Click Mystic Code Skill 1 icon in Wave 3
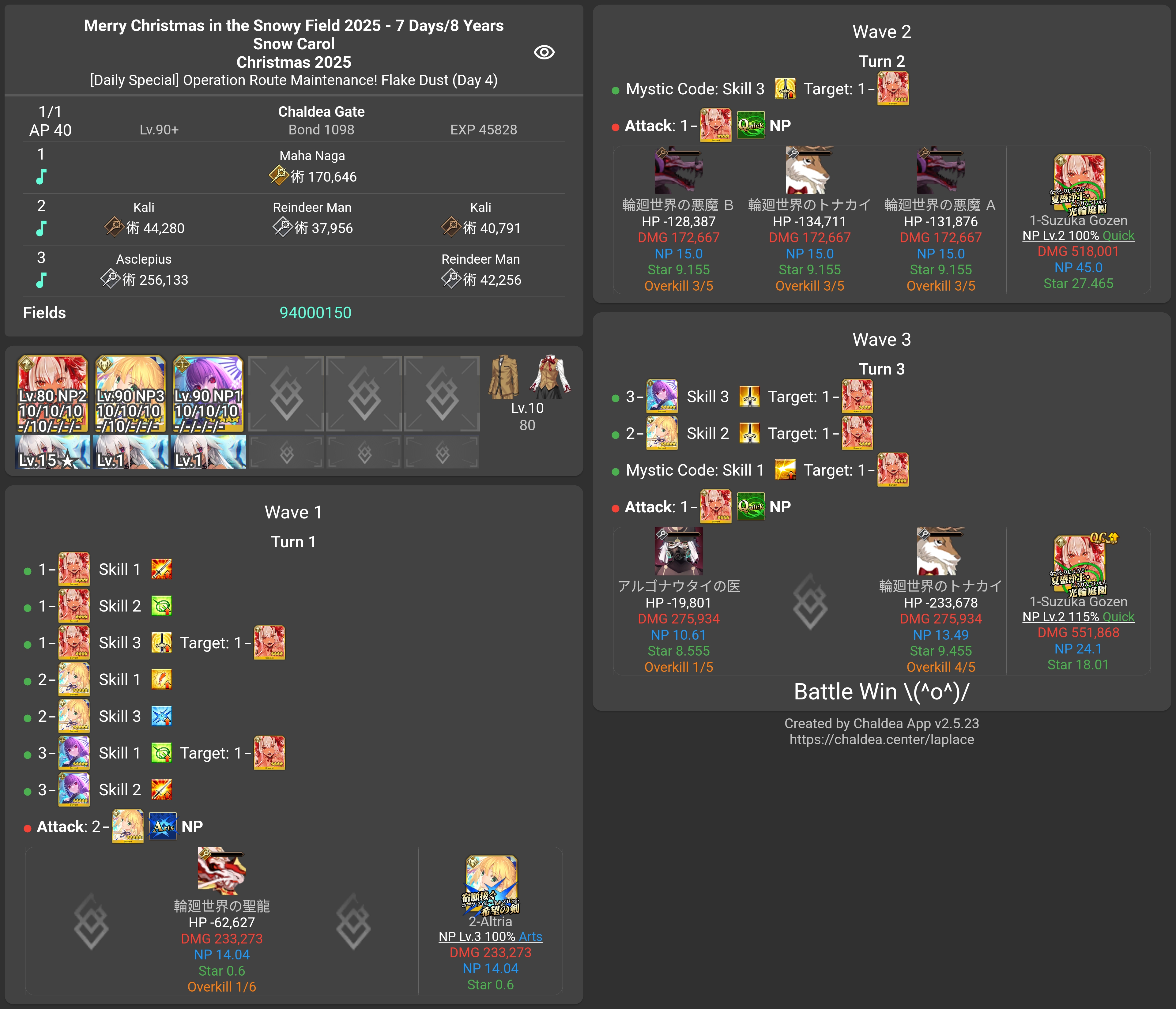1176x1009 pixels. pyautogui.click(x=785, y=470)
